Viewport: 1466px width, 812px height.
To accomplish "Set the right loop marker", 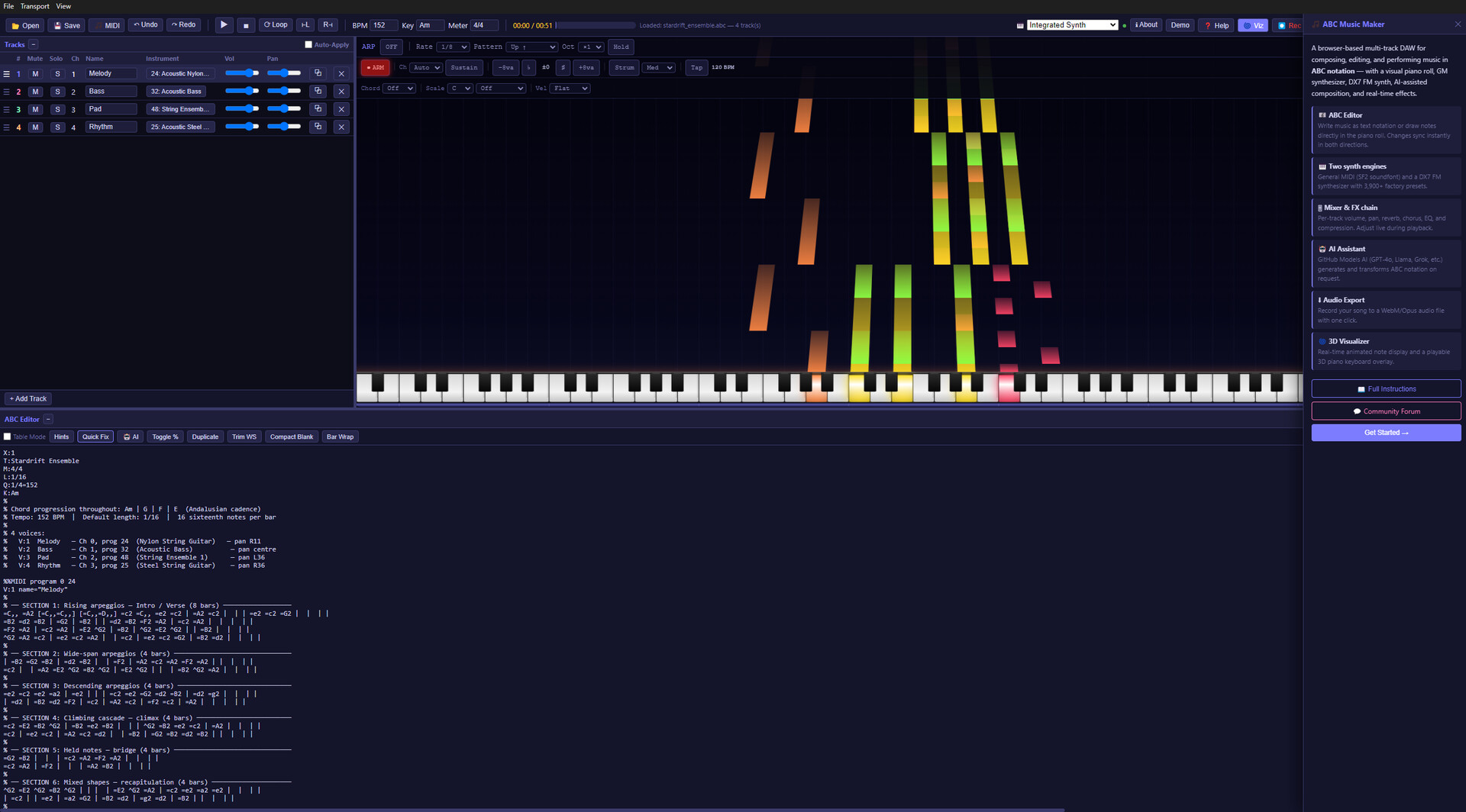I will point(328,25).
